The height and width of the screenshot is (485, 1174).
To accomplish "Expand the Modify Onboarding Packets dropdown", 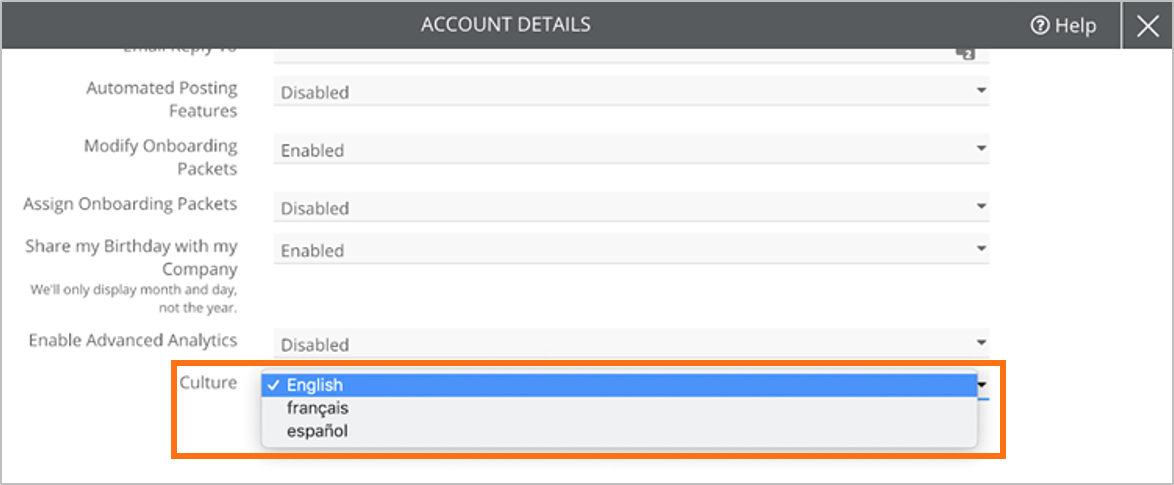I will coord(631,150).
